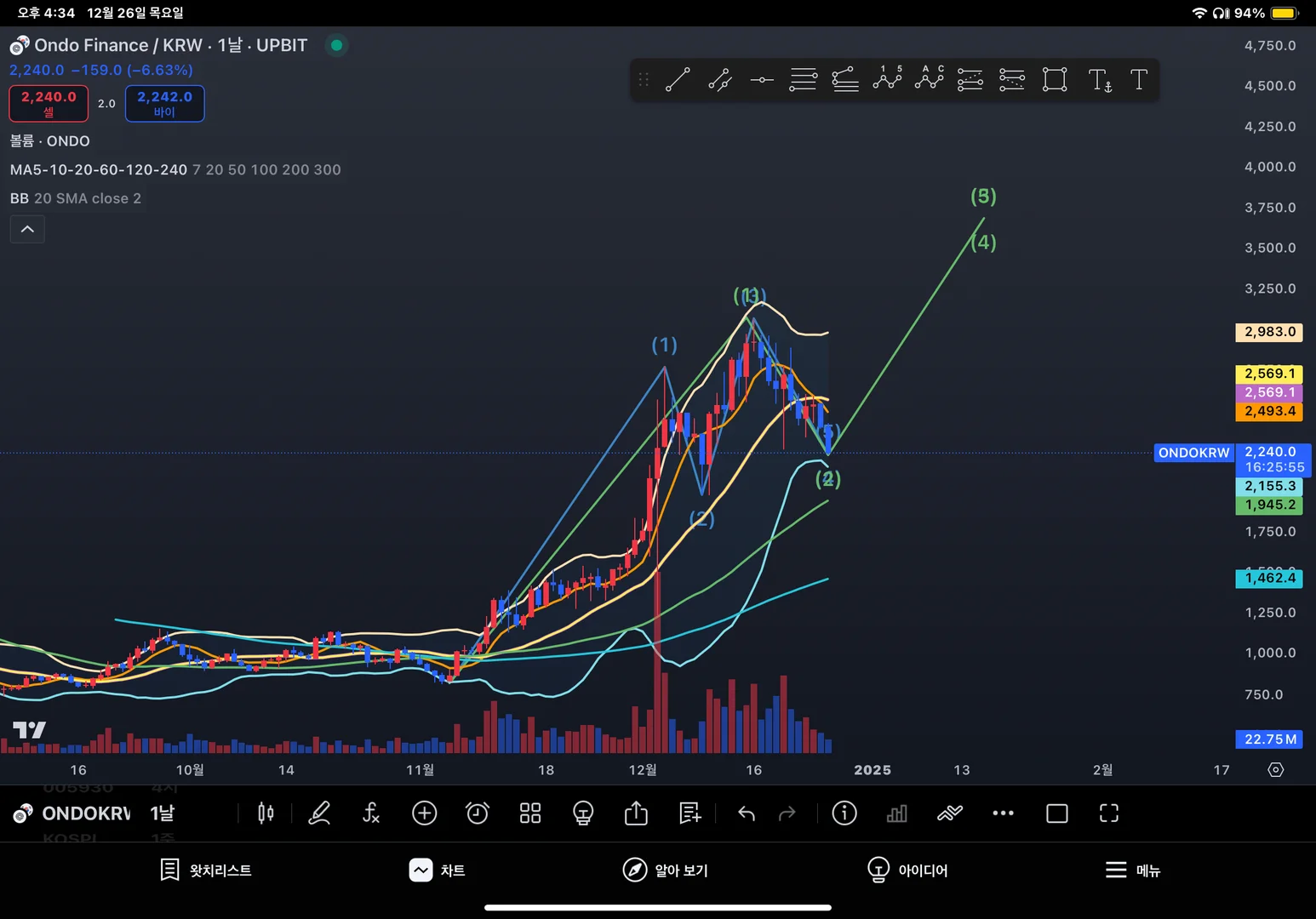Select the MA5-10-20-60-120-240 indicator legend
Viewport: 1316px width, 919px height.
175,170
